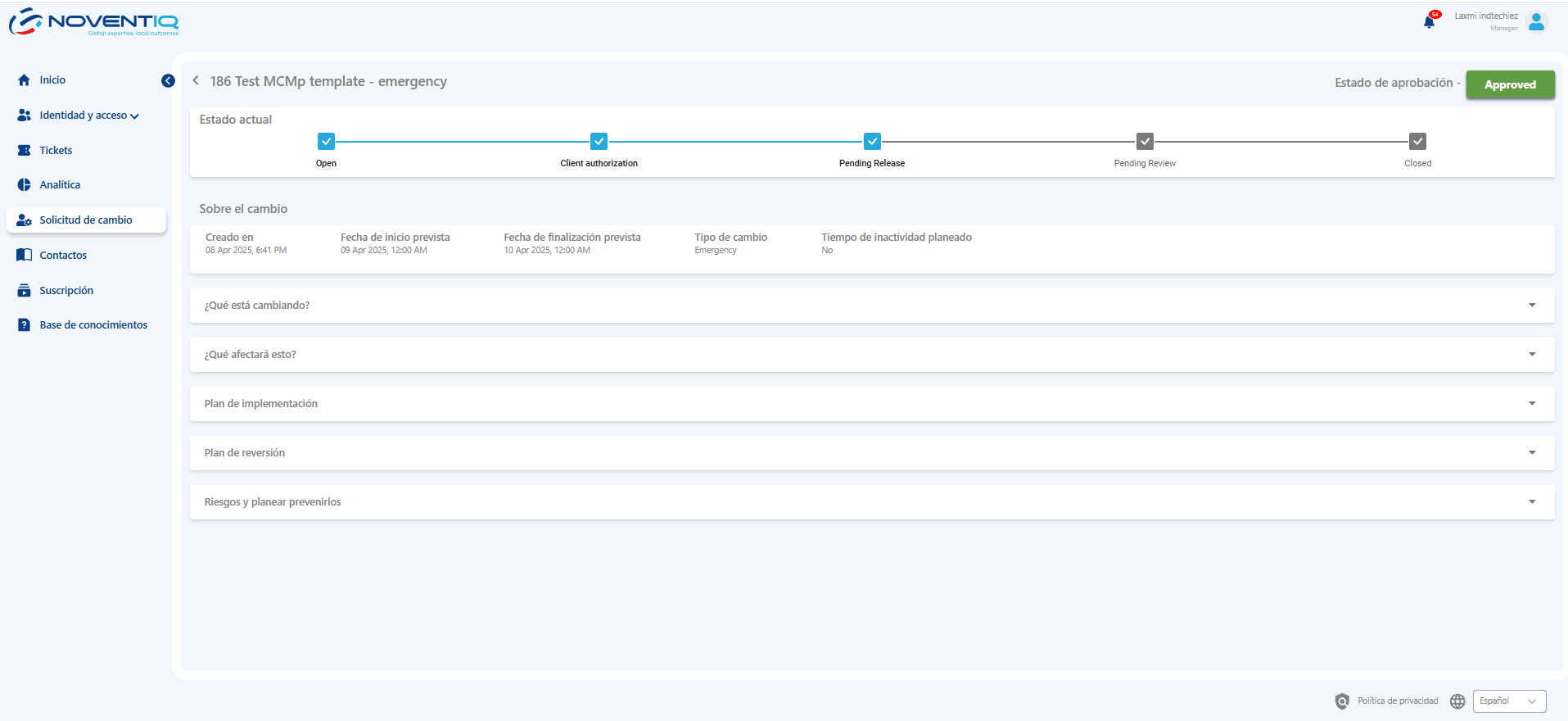Expand the ¿Qué está cambiando? section
This screenshot has width=1568, height=721.
click(x=1531, y=306)
